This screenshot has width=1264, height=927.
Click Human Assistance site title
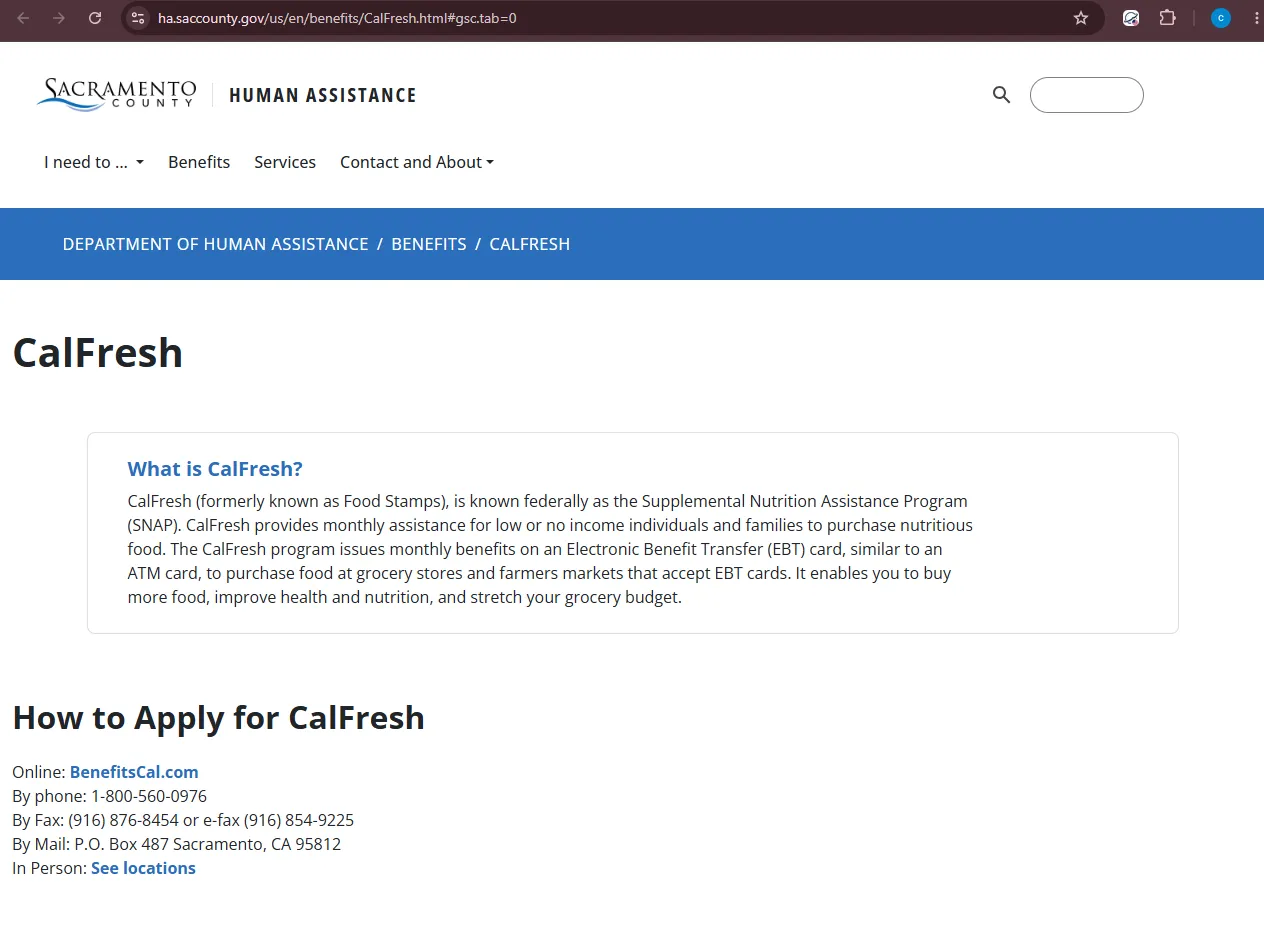click(x=323, y=95)
